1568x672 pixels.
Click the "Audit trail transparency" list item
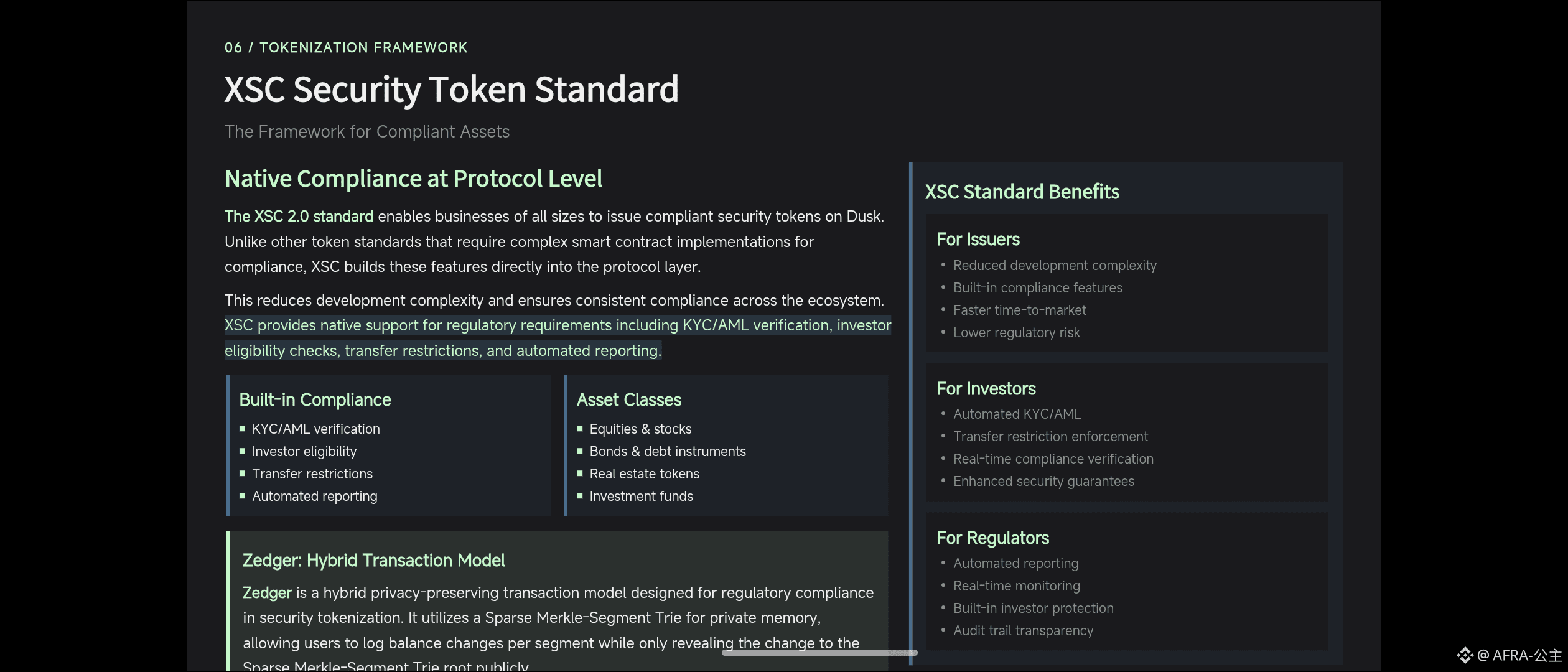(x=1023, y=631)
